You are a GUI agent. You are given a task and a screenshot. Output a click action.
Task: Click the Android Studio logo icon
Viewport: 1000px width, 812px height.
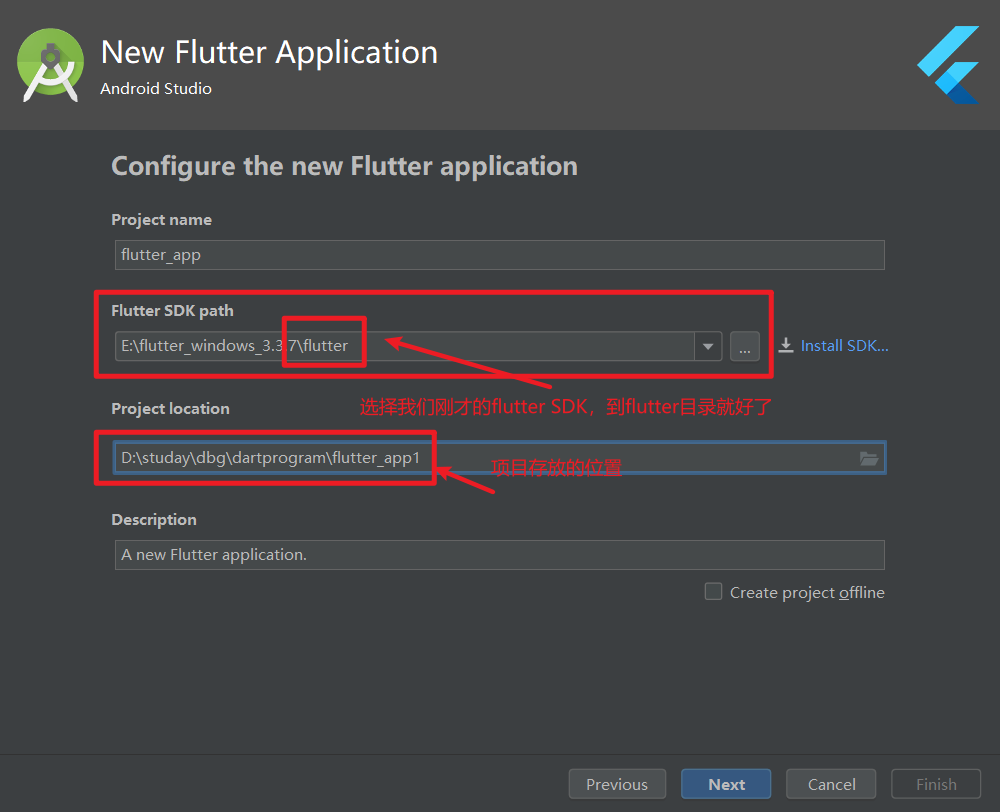click(51, 66)
